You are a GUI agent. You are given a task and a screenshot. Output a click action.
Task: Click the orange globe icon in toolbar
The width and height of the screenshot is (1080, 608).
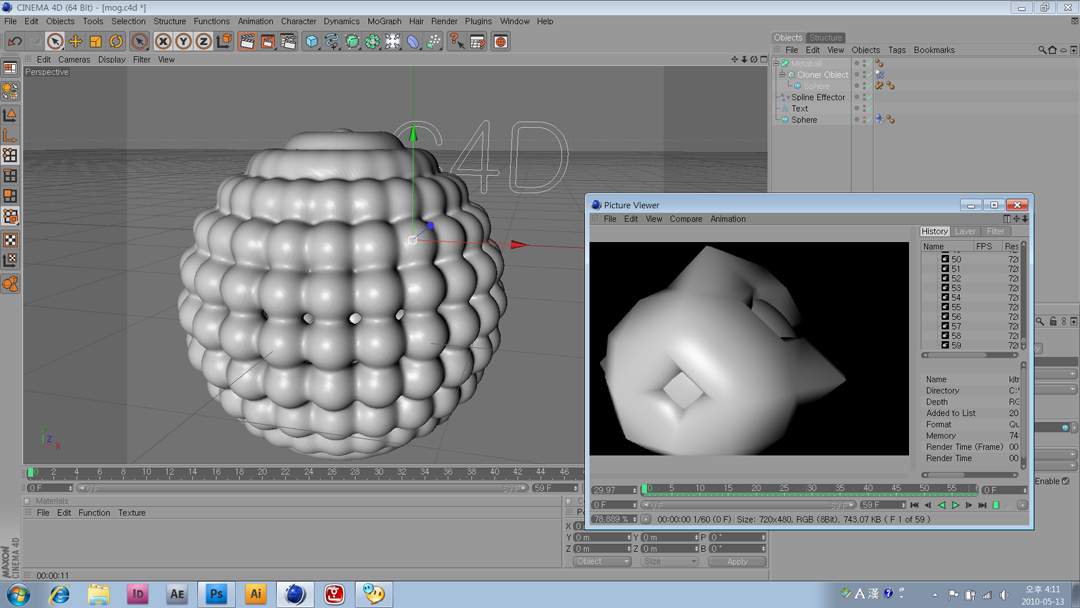[500, 42]
